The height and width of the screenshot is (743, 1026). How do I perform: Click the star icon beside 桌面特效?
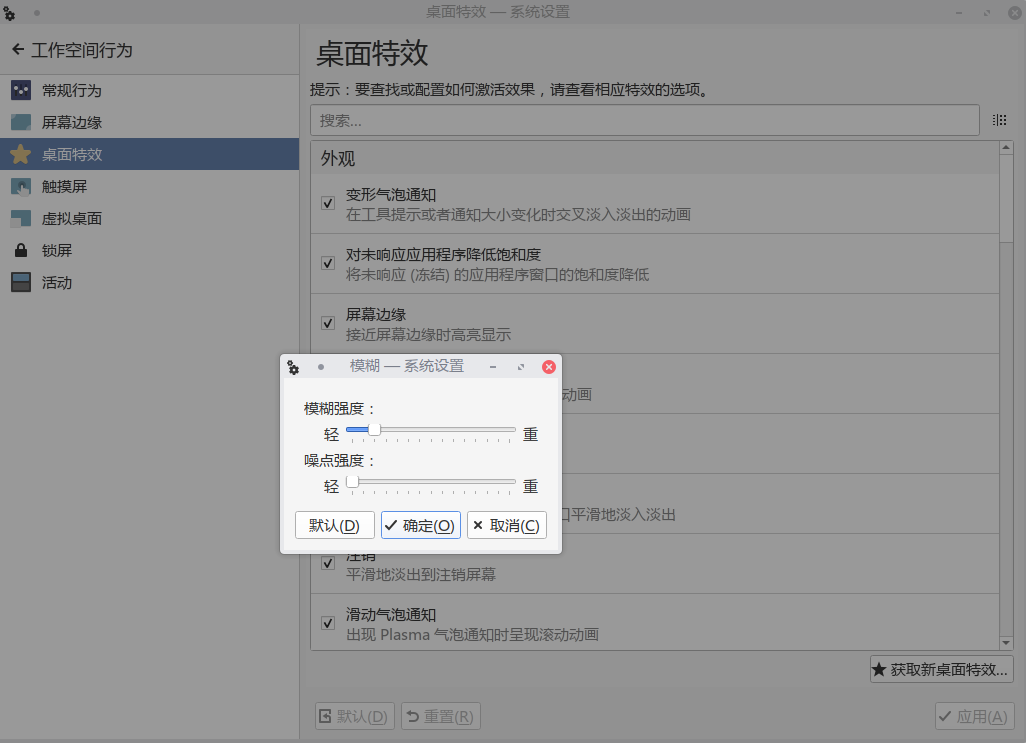pyautogui.click(x=21, y=154)
